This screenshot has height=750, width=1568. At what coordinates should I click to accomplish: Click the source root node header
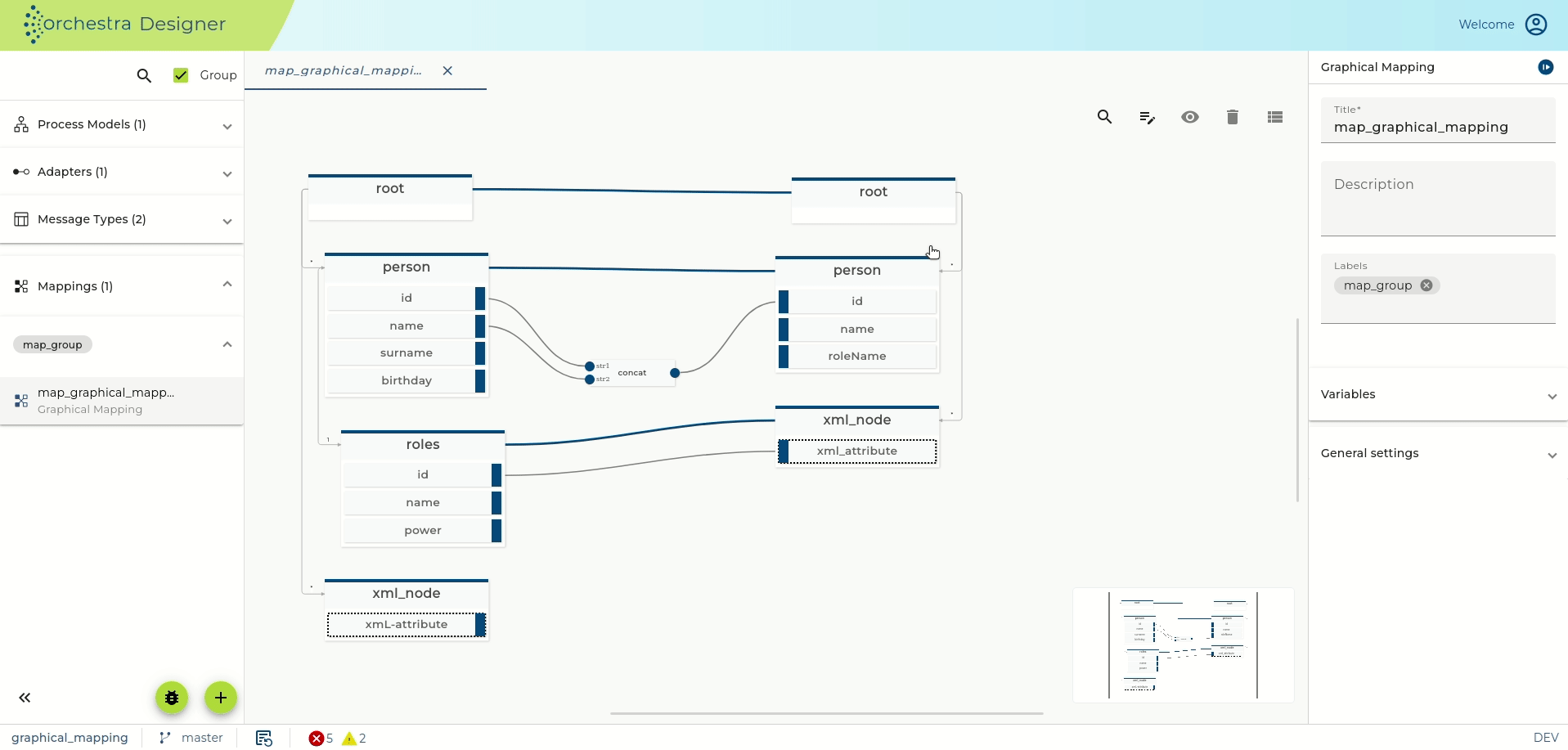pos(390,189)
